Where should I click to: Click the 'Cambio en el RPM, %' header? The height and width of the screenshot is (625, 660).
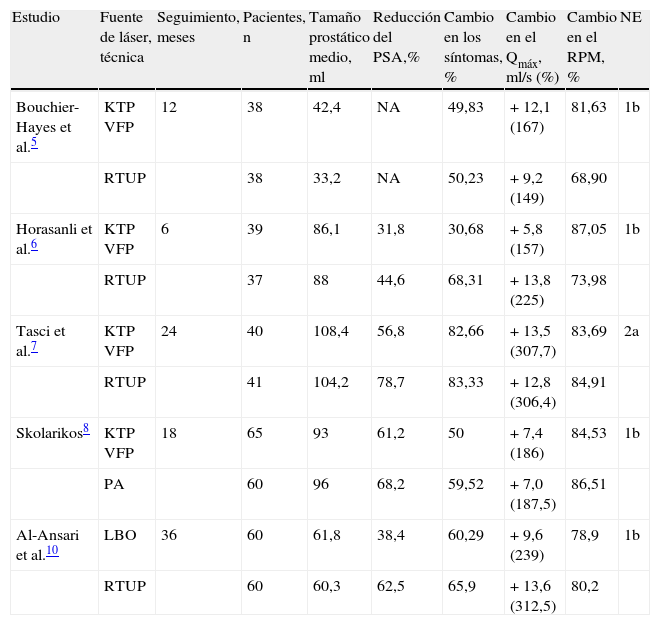point(589,48)
